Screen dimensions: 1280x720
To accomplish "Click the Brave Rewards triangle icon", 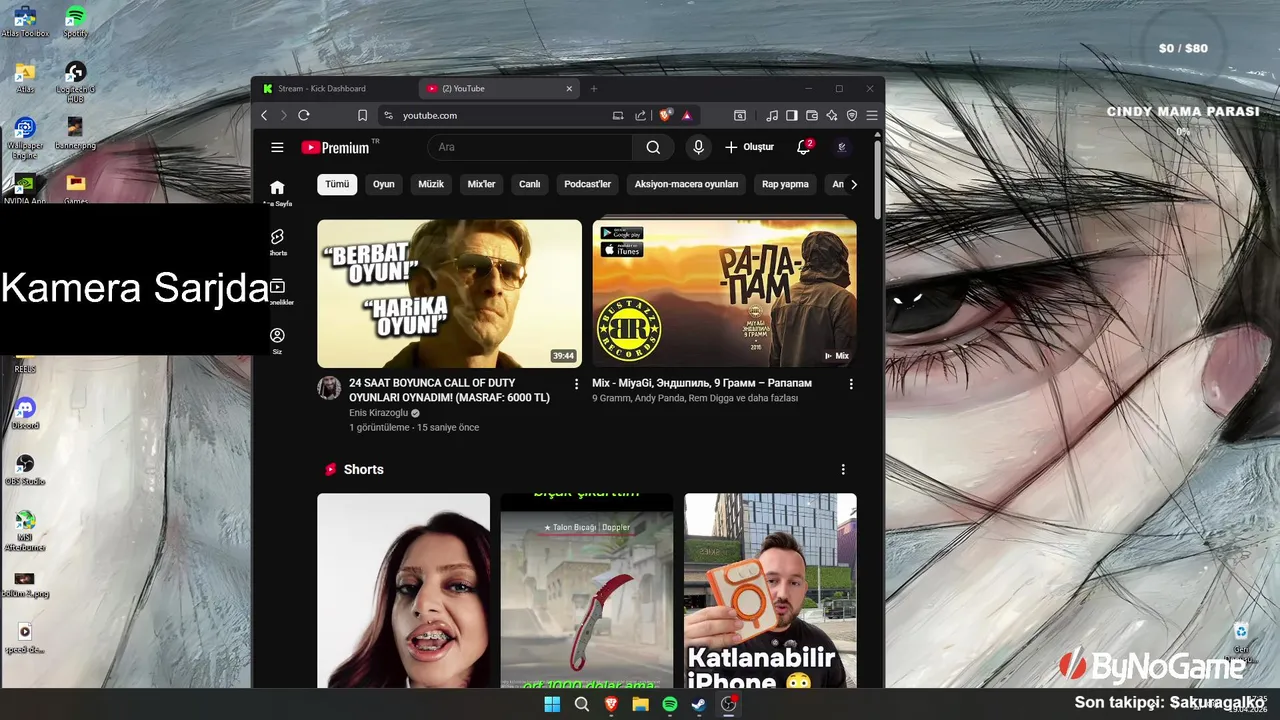I will coord(687,115).
